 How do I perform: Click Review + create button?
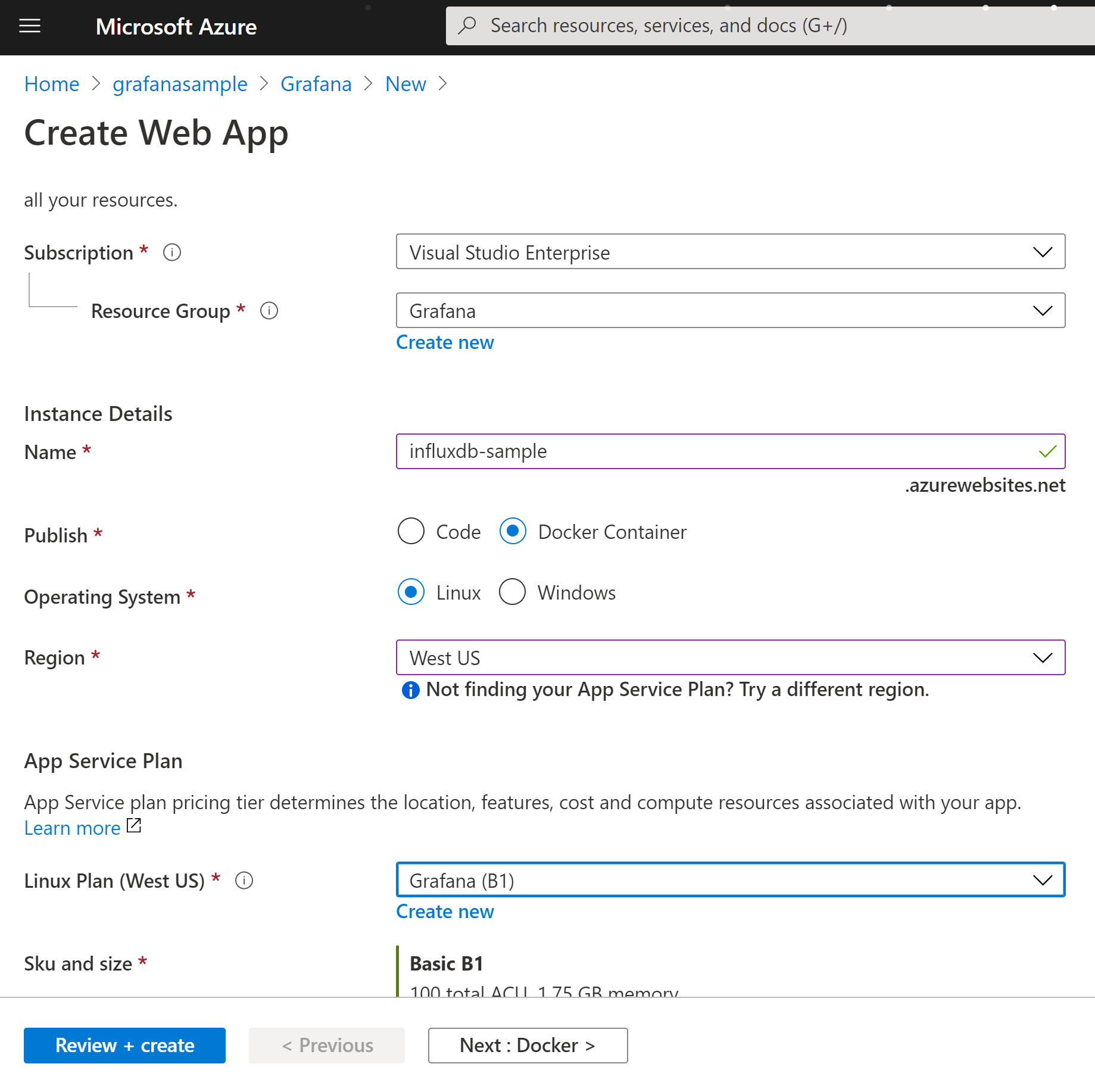124,1046
